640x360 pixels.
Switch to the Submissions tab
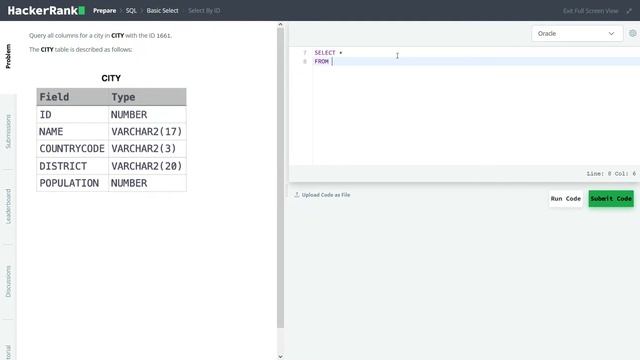8,131
